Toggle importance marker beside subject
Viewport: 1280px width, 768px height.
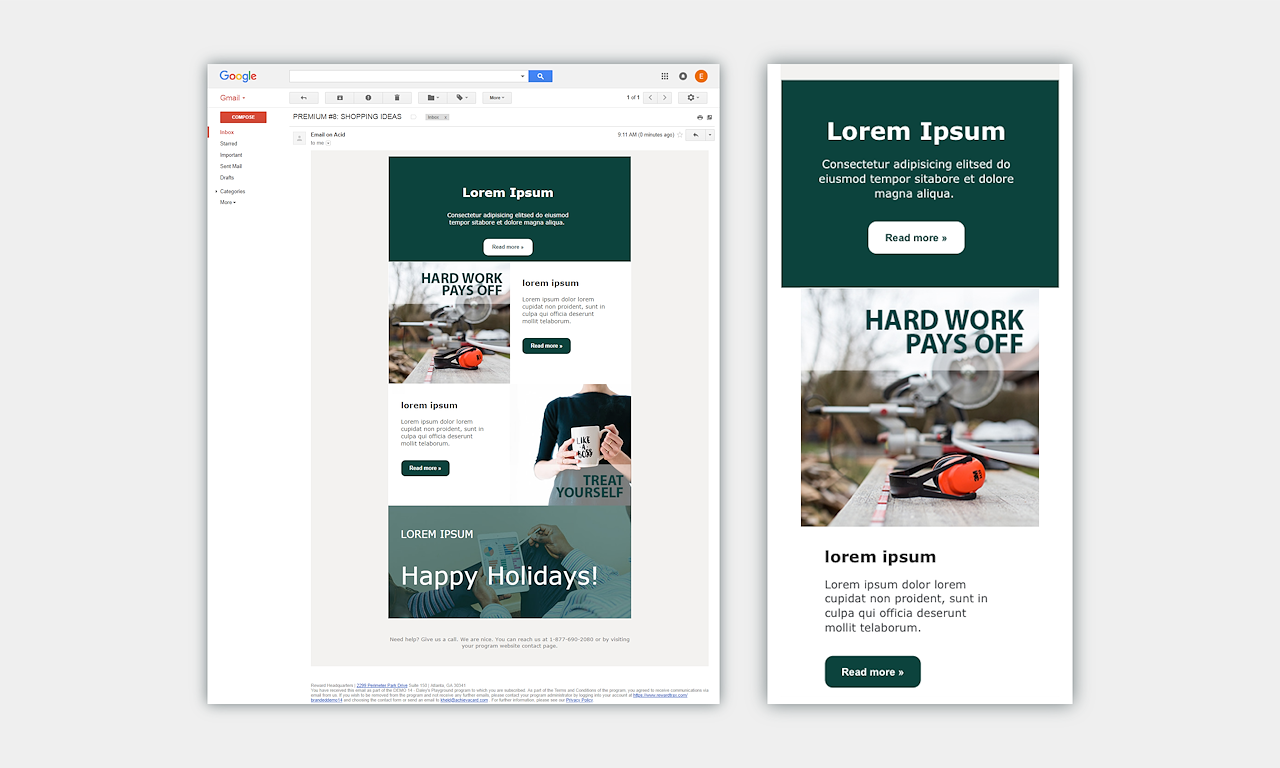pyautogui.click(x=413, y=117)
